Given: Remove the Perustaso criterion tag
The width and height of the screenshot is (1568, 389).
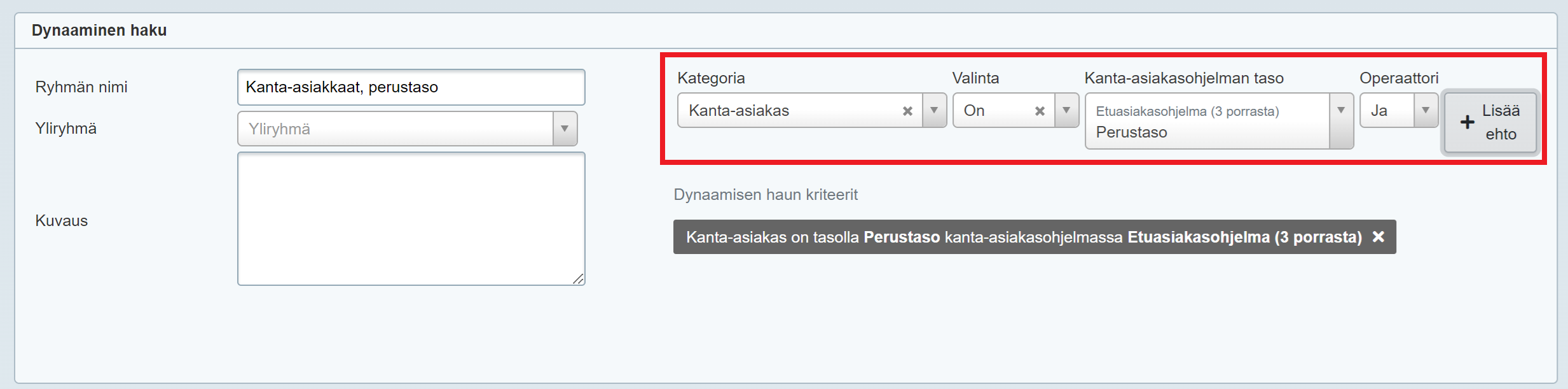Looking at the screenshot, I should (1378, 237).
